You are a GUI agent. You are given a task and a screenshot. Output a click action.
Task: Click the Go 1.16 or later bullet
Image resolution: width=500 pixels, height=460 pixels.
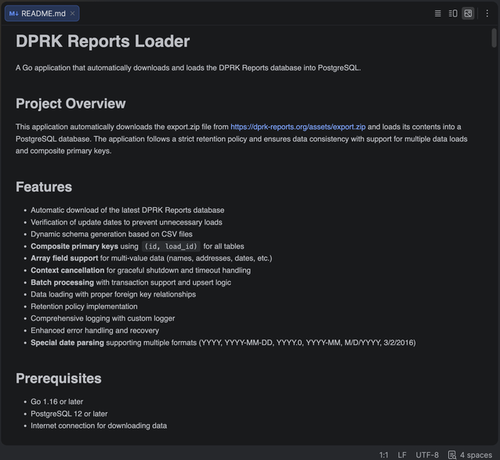click(x=57, y=402)
